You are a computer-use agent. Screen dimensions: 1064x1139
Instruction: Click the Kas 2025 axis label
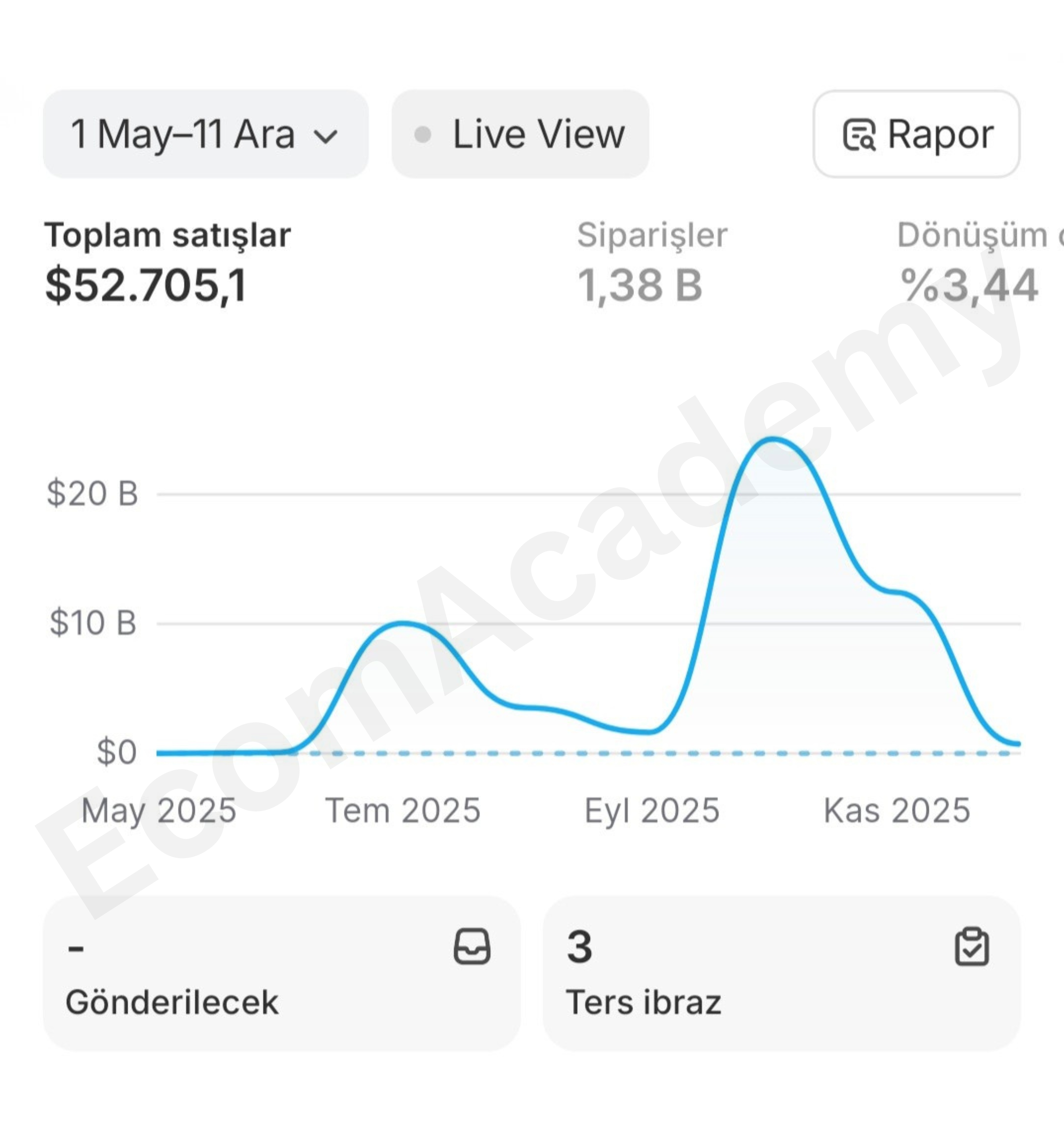[x=897, y=811]
